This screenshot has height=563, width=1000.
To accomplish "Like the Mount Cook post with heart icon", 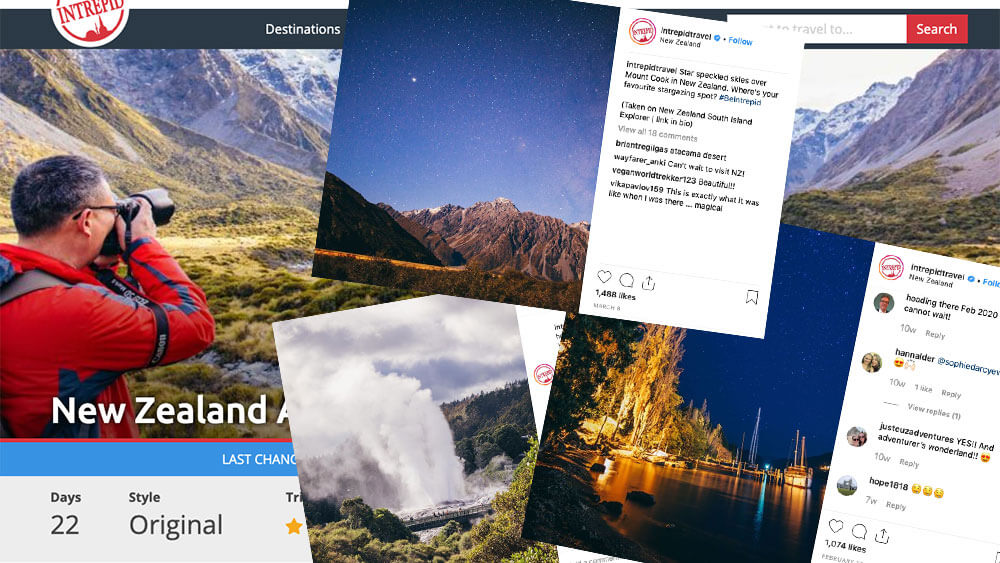I will point(604,277).
